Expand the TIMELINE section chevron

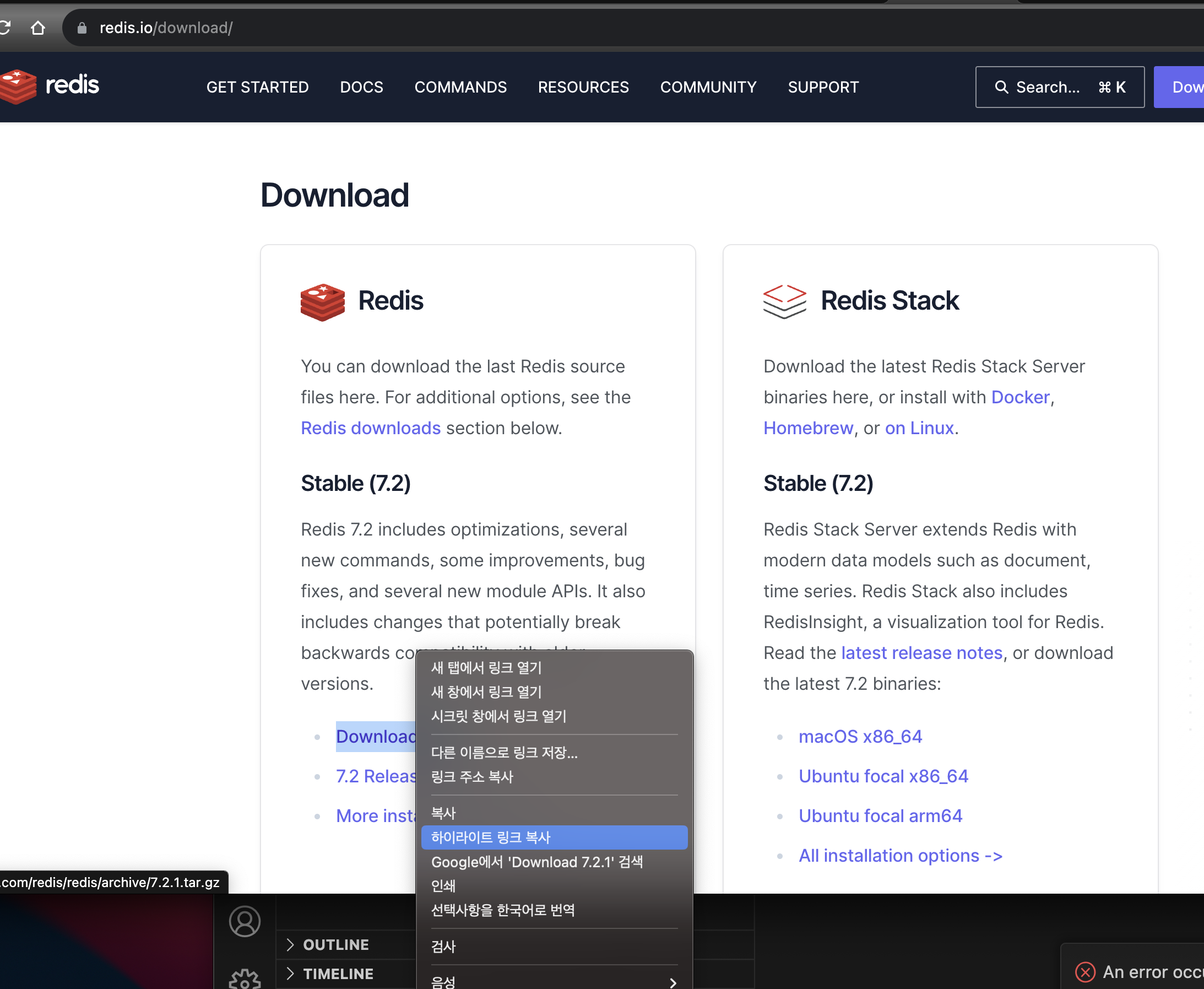[290, 974]
